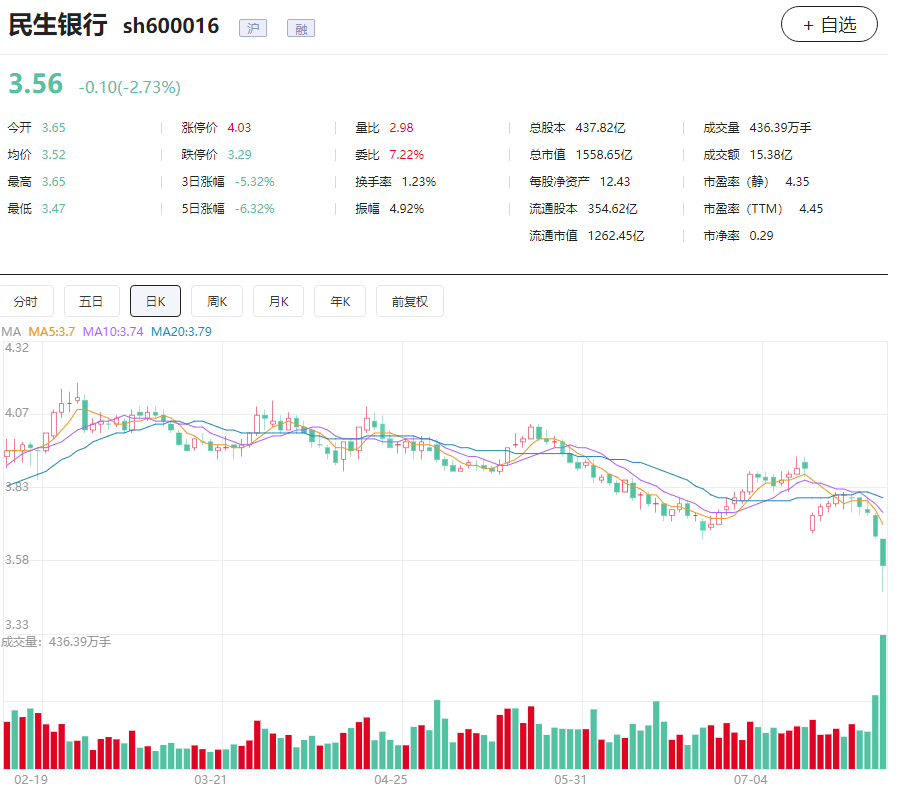The height and width of the screenshot is (788, 897).
Task: Click the 03-21 date axis label
Action: tap(211, 779)
